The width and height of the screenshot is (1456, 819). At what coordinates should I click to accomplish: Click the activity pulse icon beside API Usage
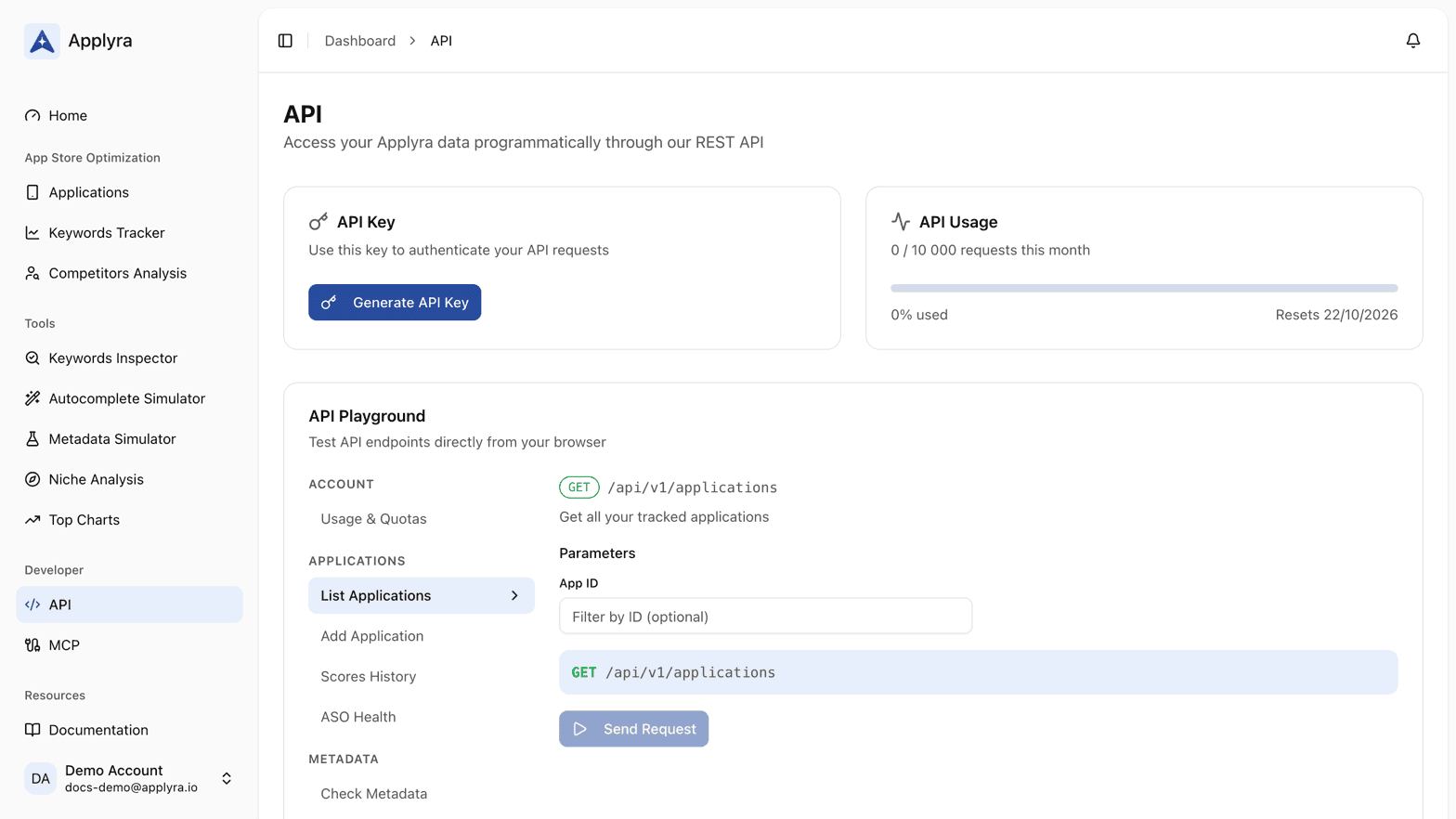pos(901,222)
